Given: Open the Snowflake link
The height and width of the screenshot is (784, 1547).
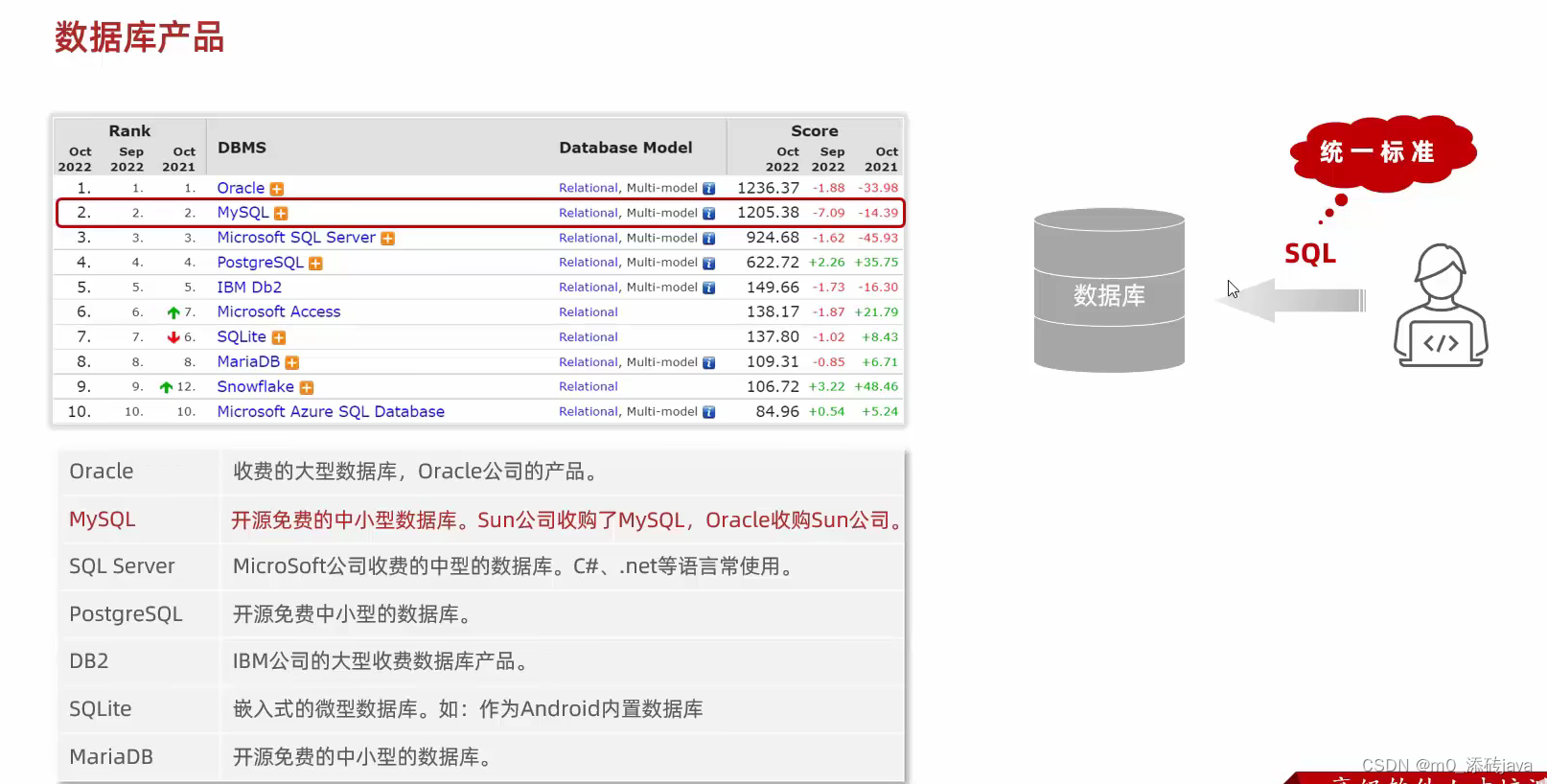Looking at the screenshot, I should (x=255, y=386).
